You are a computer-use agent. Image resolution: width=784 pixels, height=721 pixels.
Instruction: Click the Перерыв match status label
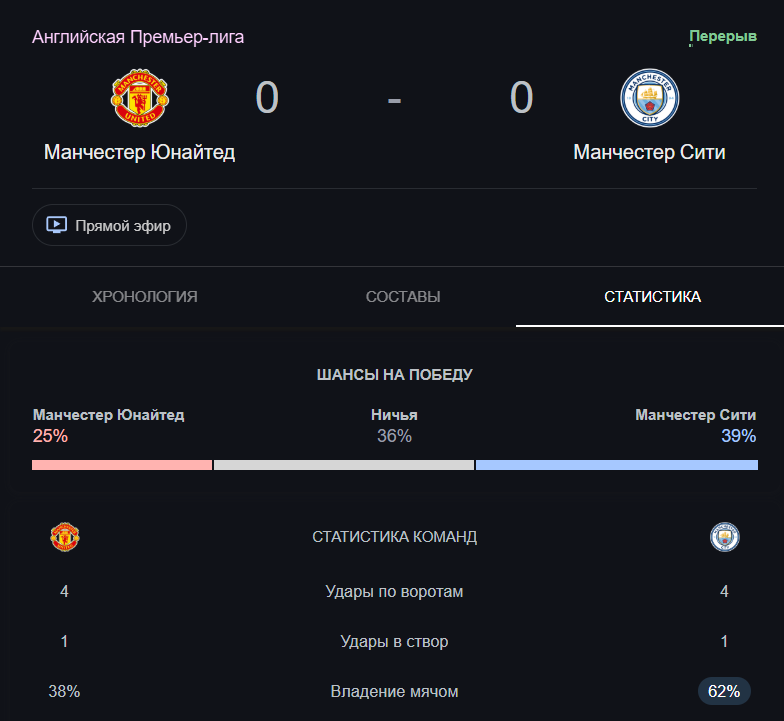point(722,36)
